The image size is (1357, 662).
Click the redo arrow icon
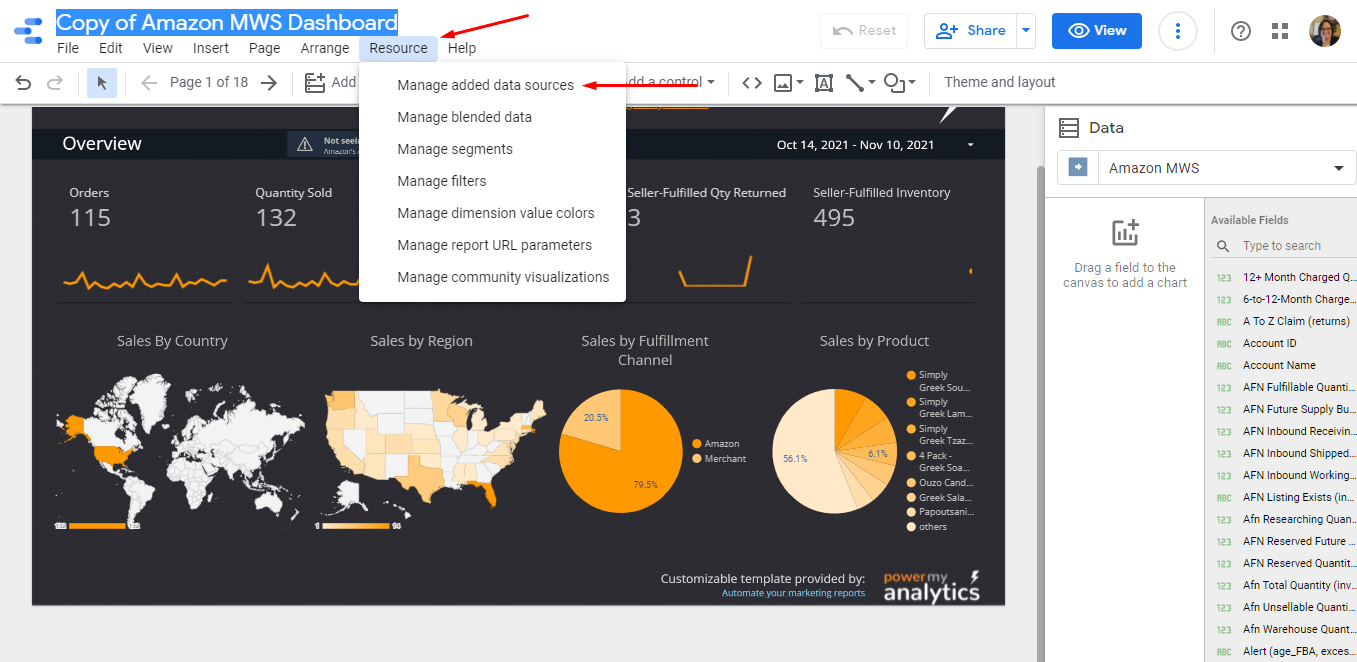pos(55,83)
